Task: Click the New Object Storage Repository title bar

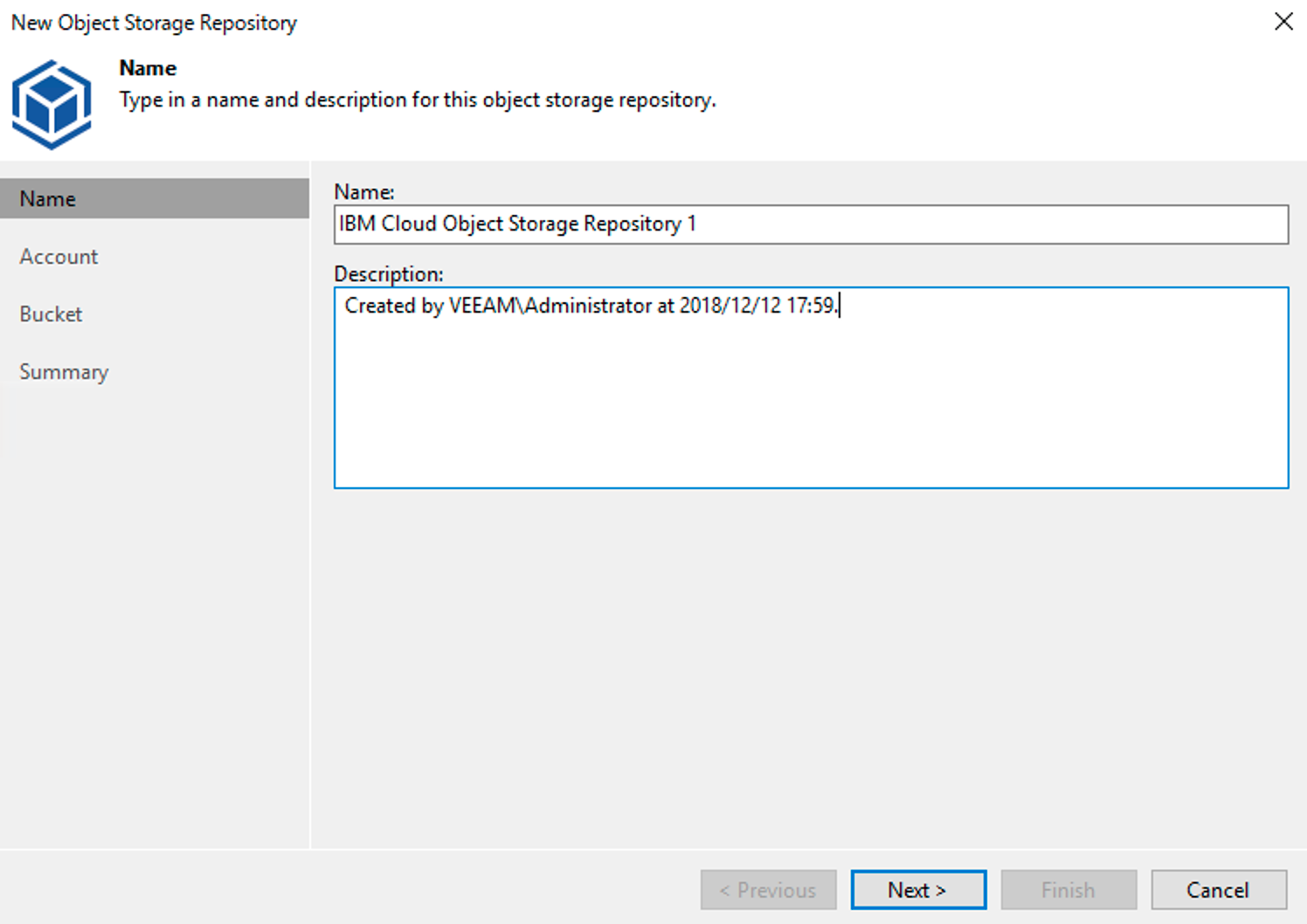Action: [153, 23]
